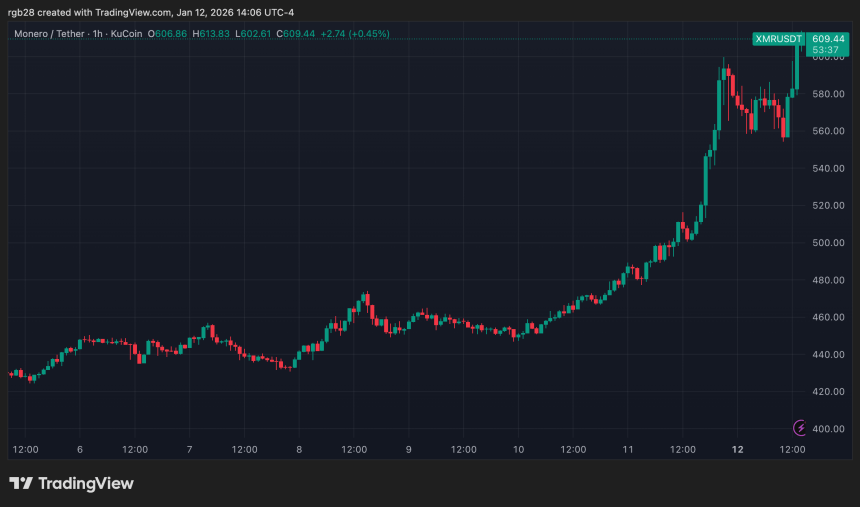Select date 9 on time axis
860x507 pixels.
(408, 449)
